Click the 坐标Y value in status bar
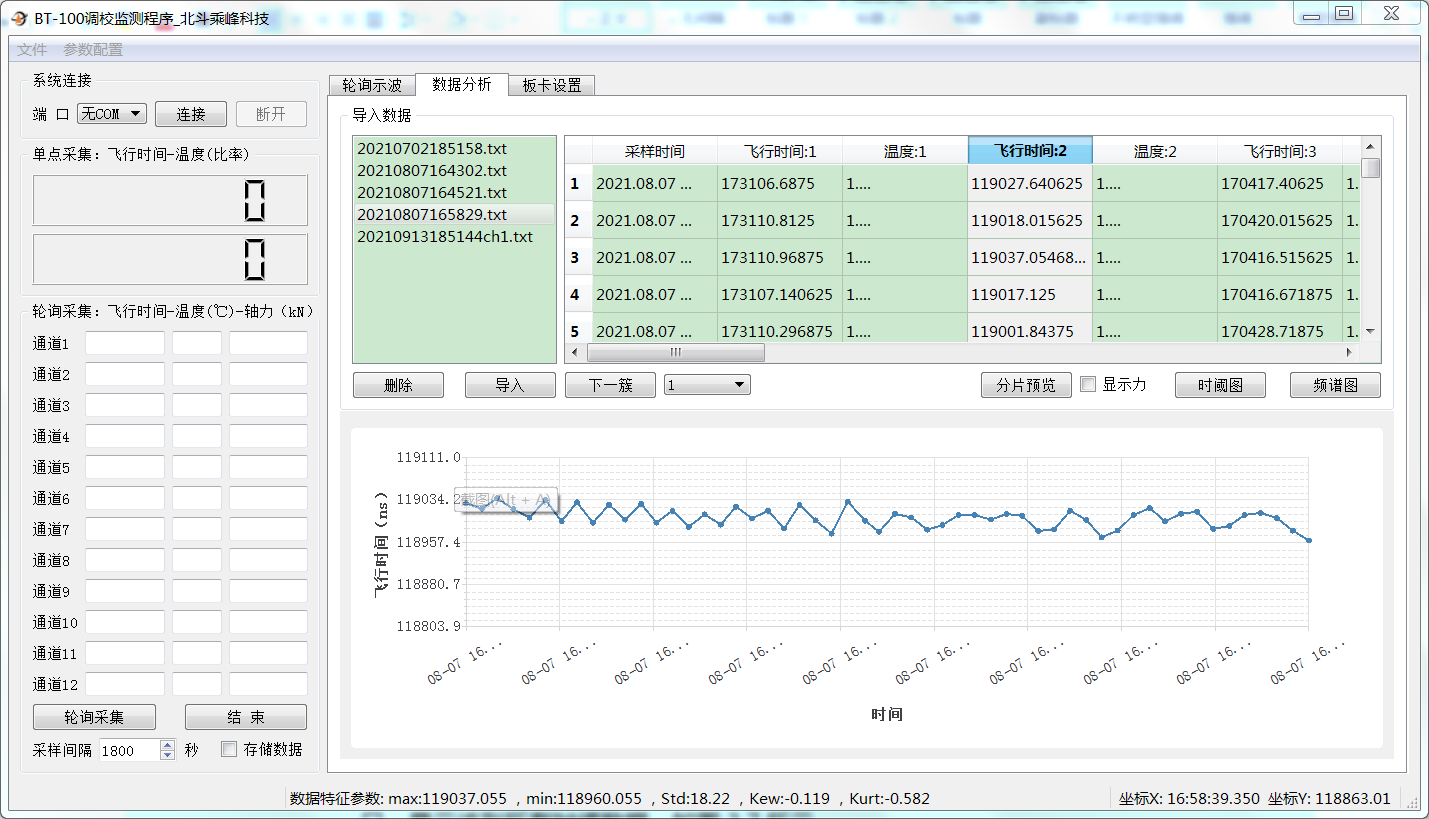This screenshot has width=1429, height=819. pyautogui.click(x=1330, y=799)
